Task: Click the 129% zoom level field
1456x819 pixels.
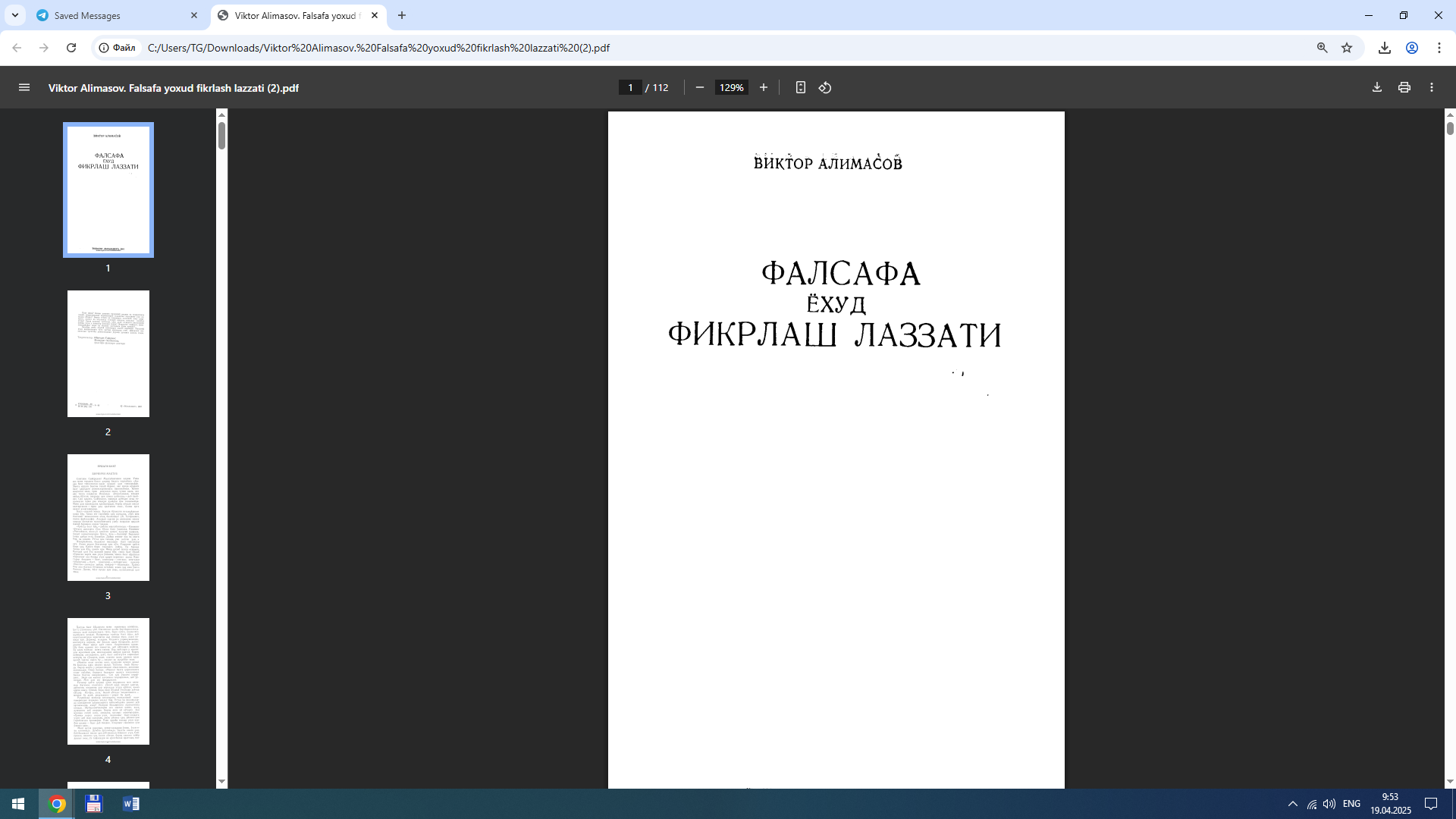Action: coord(732,88)
